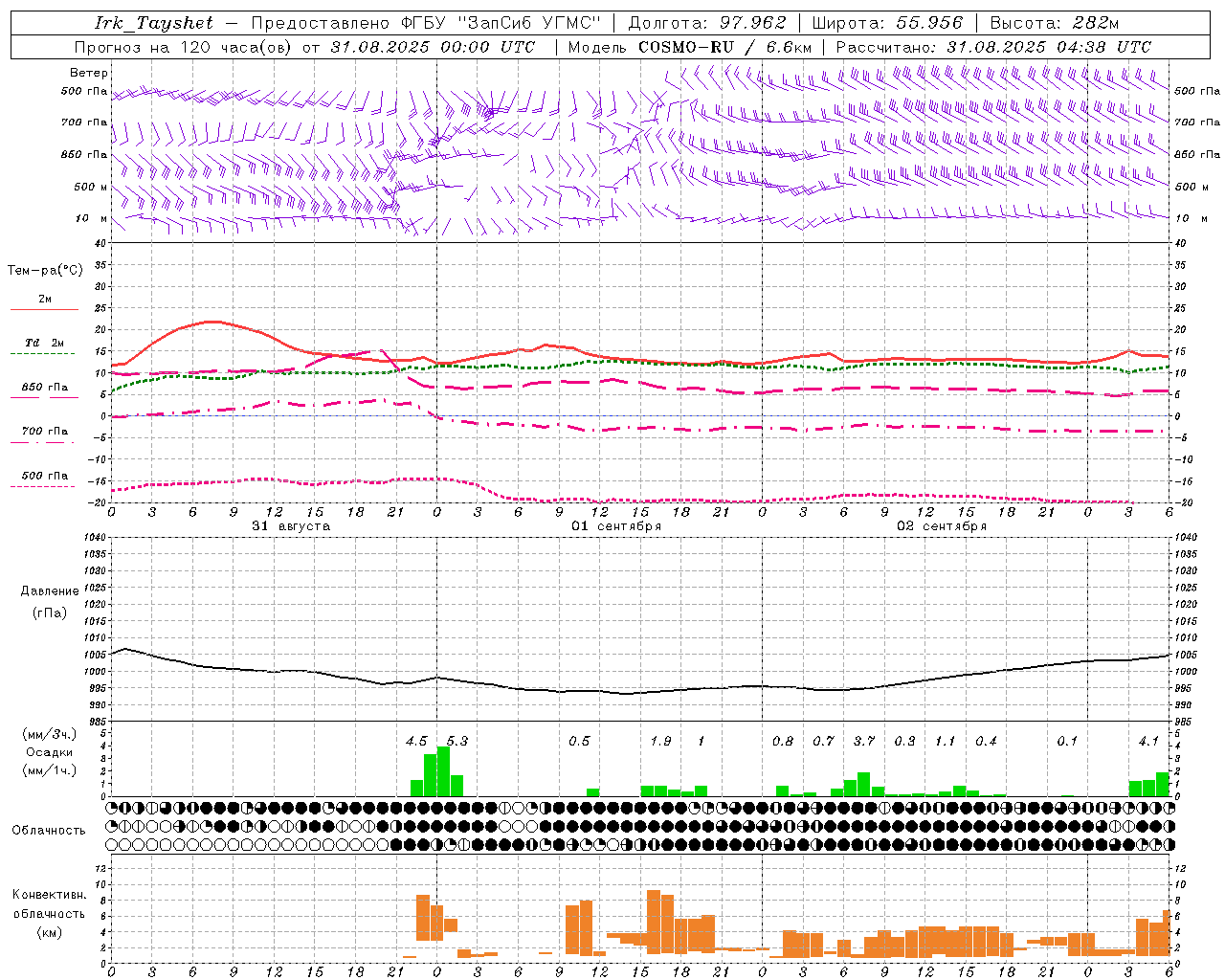Click the precipitation value 0.5
Image resolution: width=1225 pixels, height=980 pixels.
(579, 742)
